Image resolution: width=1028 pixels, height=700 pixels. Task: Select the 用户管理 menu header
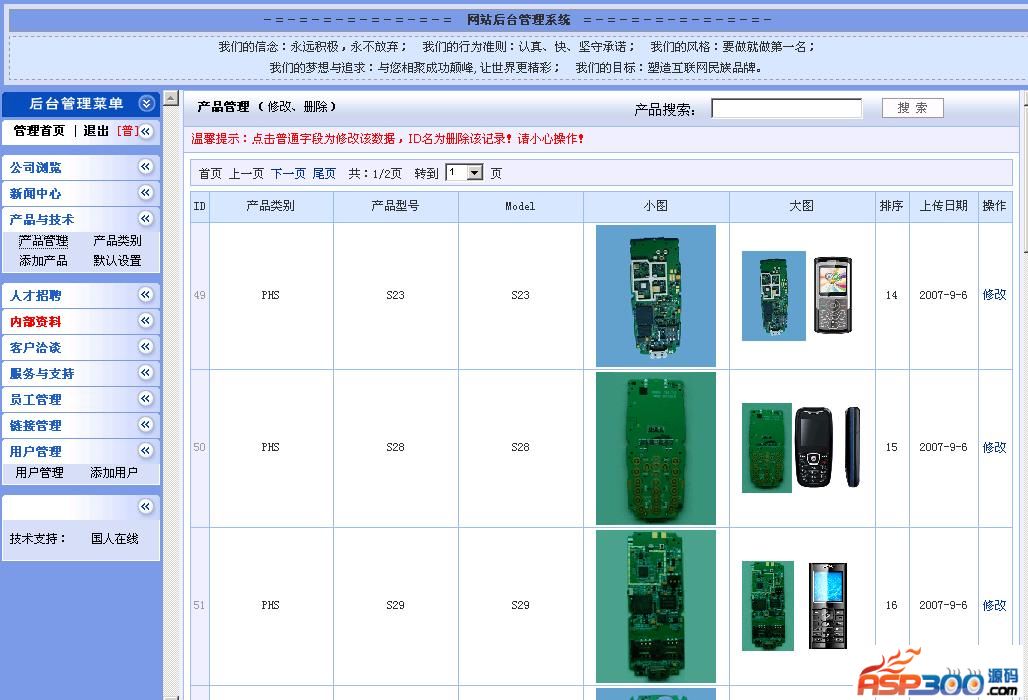click(x=35, y=452)
